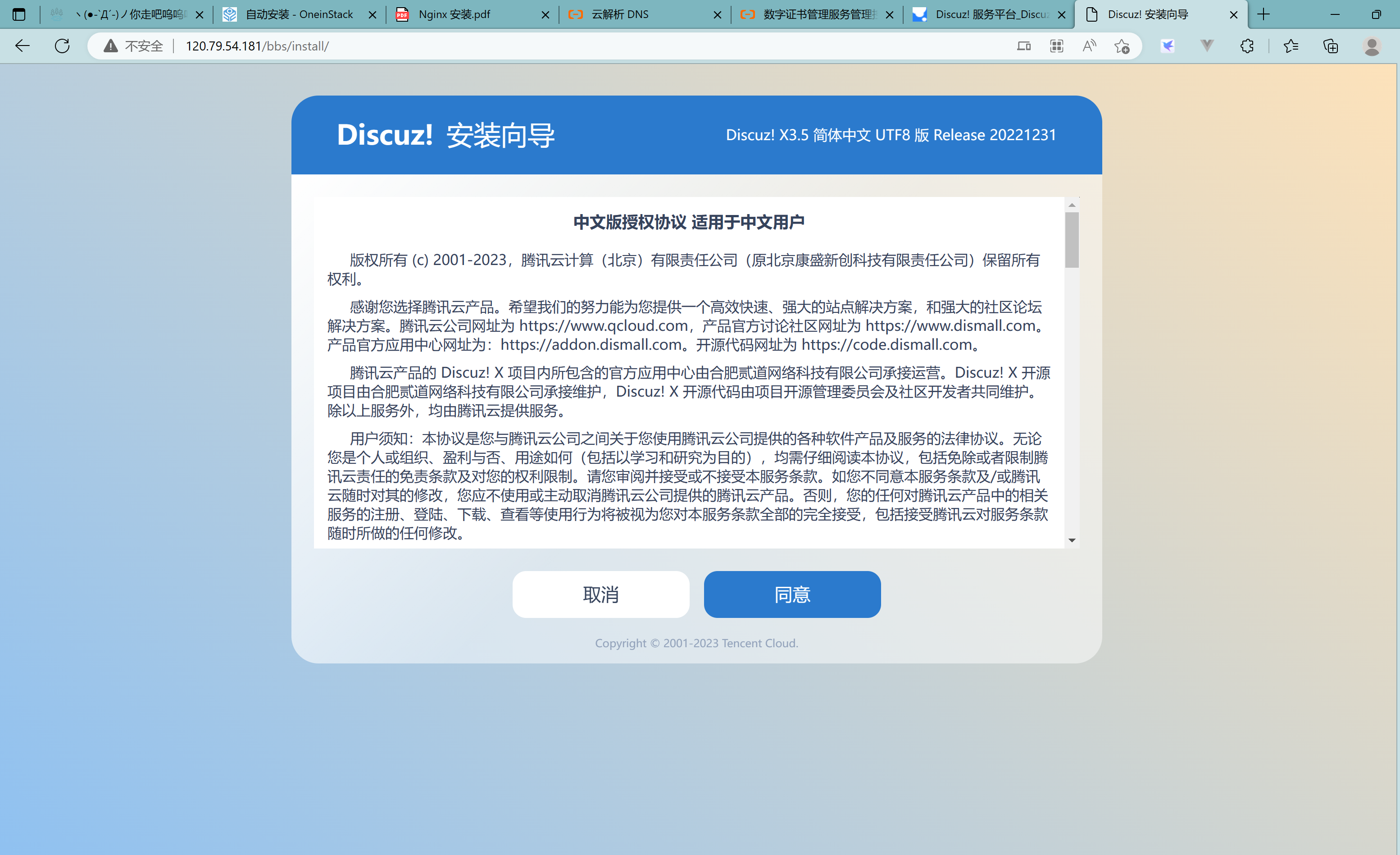Screen dimensions: 1400x855
Task: Close the Nginx 安装.pdf tab
Action: tap(545, 15)
